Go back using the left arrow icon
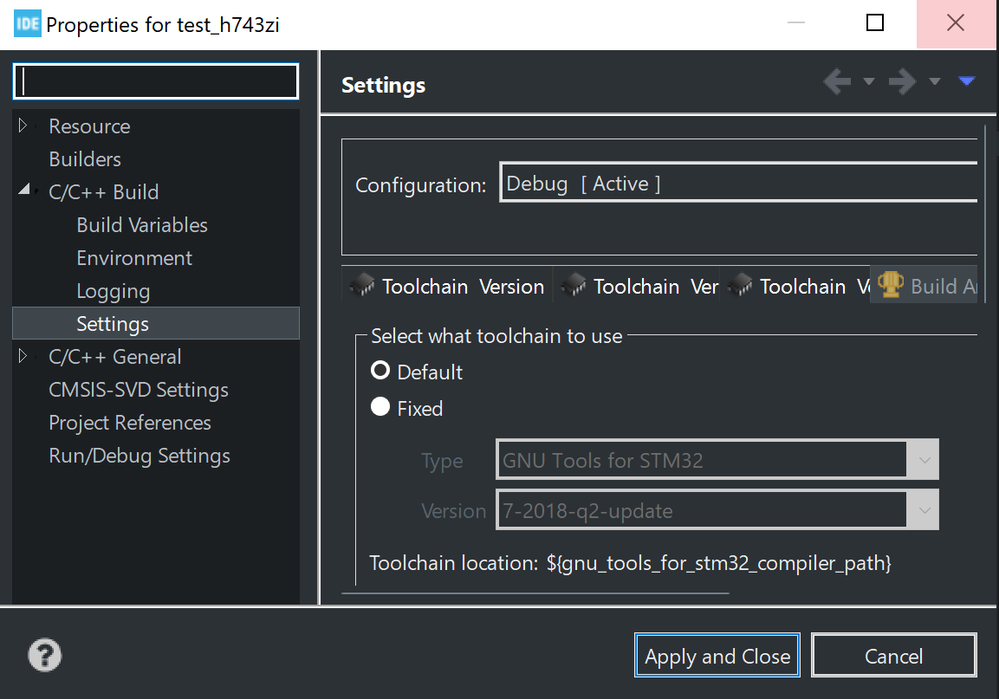 click(837, 82)
